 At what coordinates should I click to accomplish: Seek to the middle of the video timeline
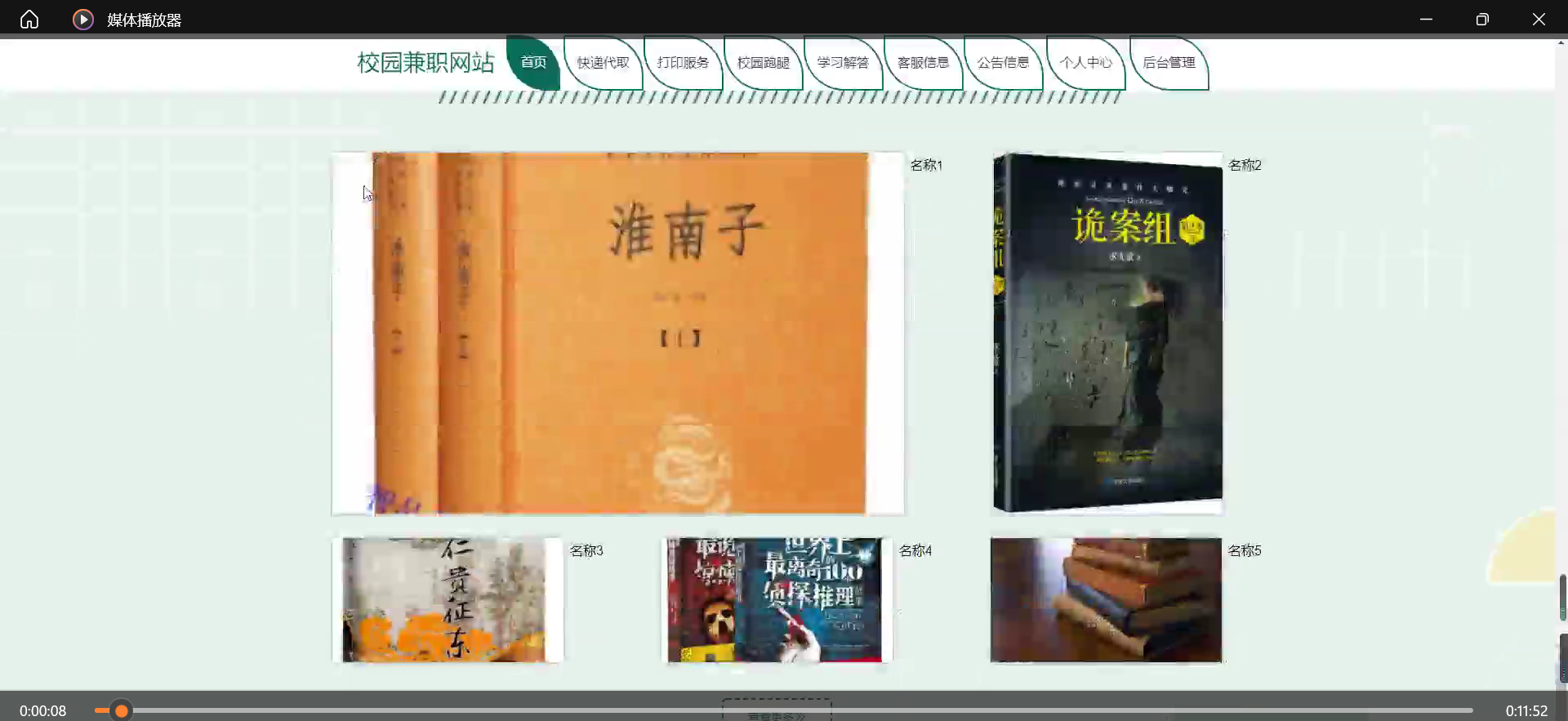pos(784,711)
